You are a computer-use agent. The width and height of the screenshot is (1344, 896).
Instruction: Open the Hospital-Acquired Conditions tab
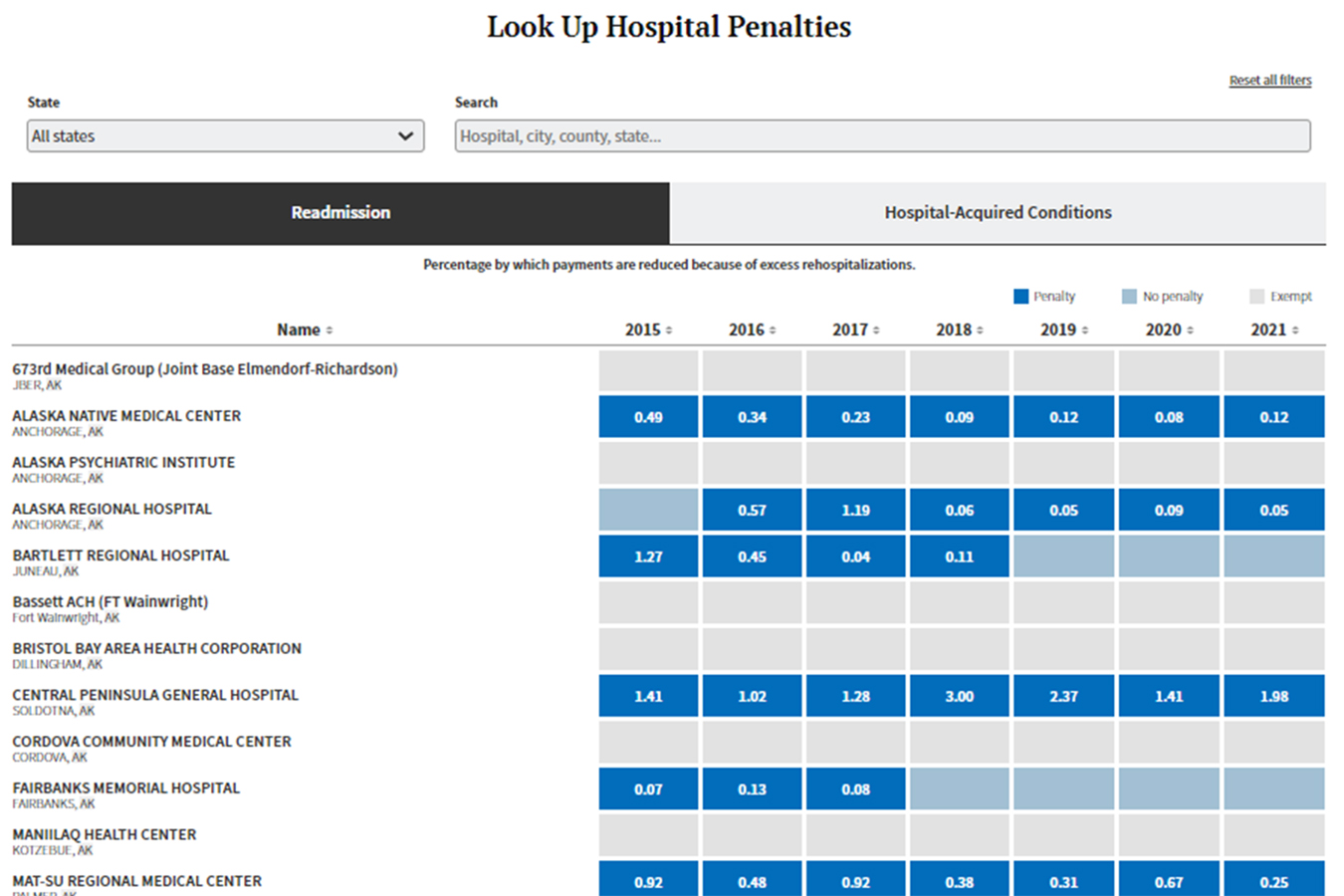point(998,213)
